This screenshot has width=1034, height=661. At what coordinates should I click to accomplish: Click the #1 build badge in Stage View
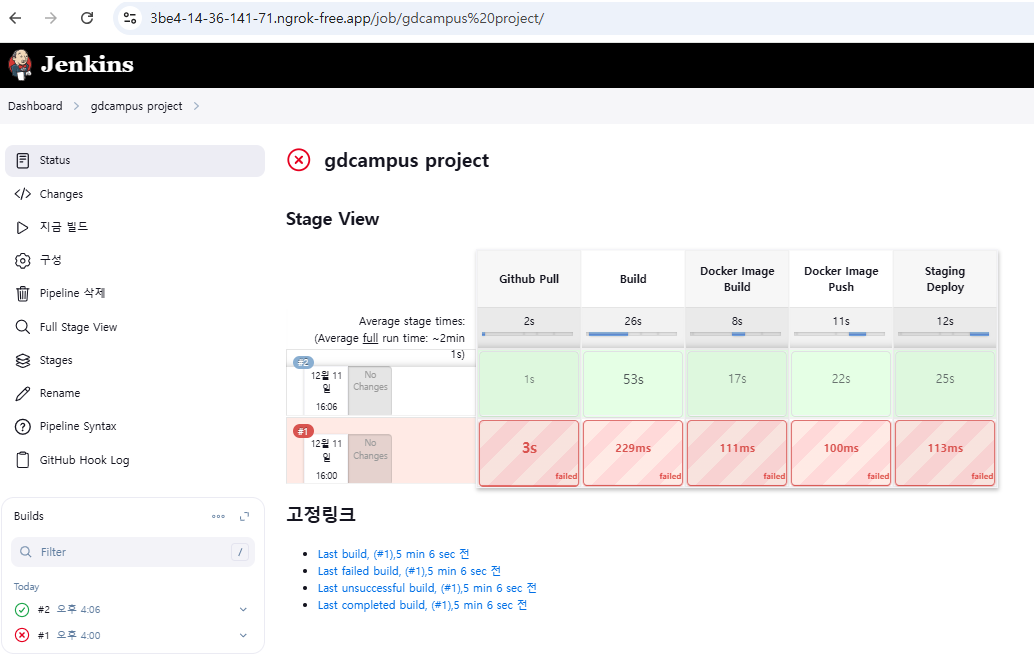click(x=303, y=431)
